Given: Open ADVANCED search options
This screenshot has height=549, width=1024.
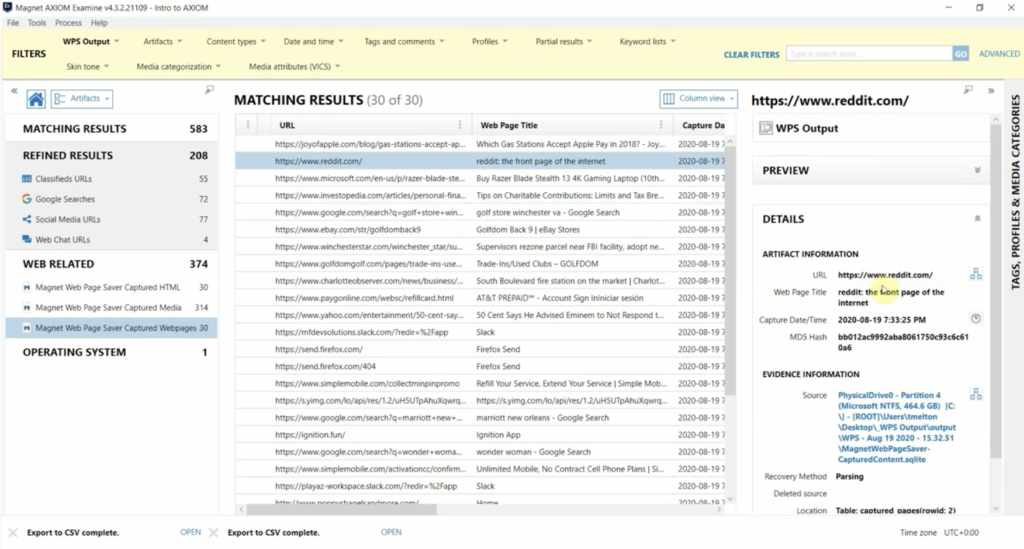Looking at the screenshot, I should (999, 54).
